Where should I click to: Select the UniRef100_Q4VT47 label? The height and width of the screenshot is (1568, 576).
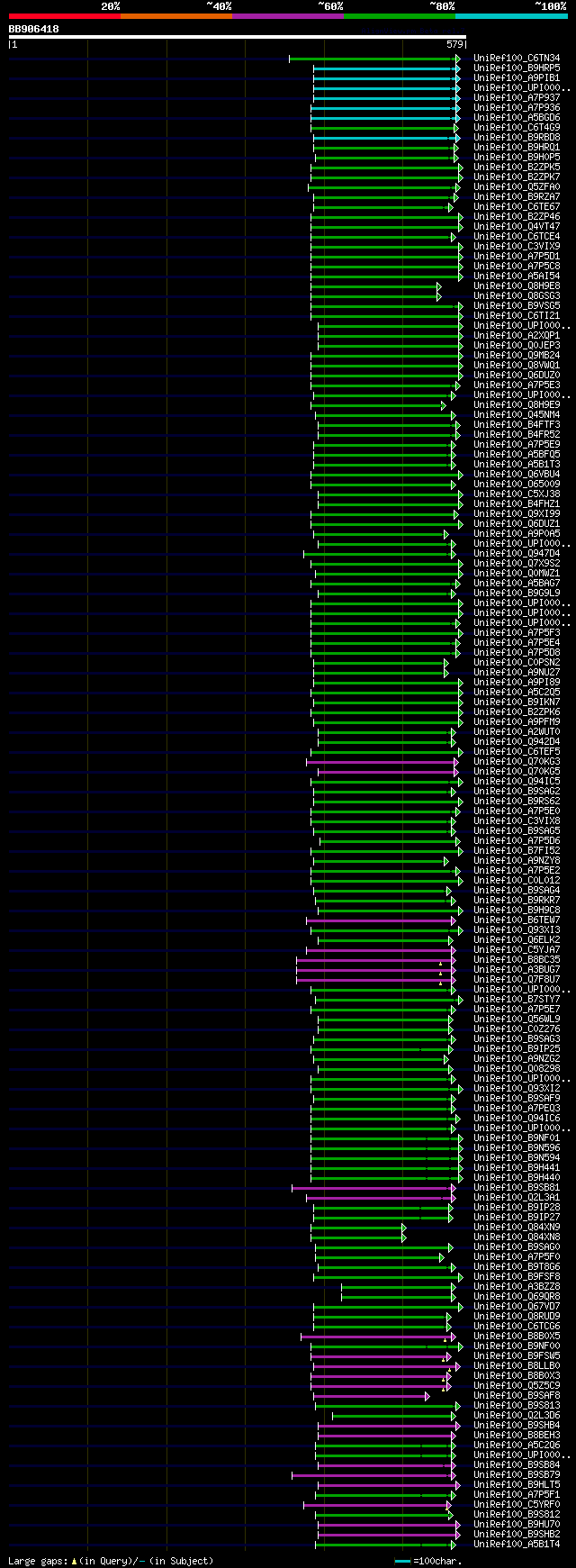click(x=517, y=227)
